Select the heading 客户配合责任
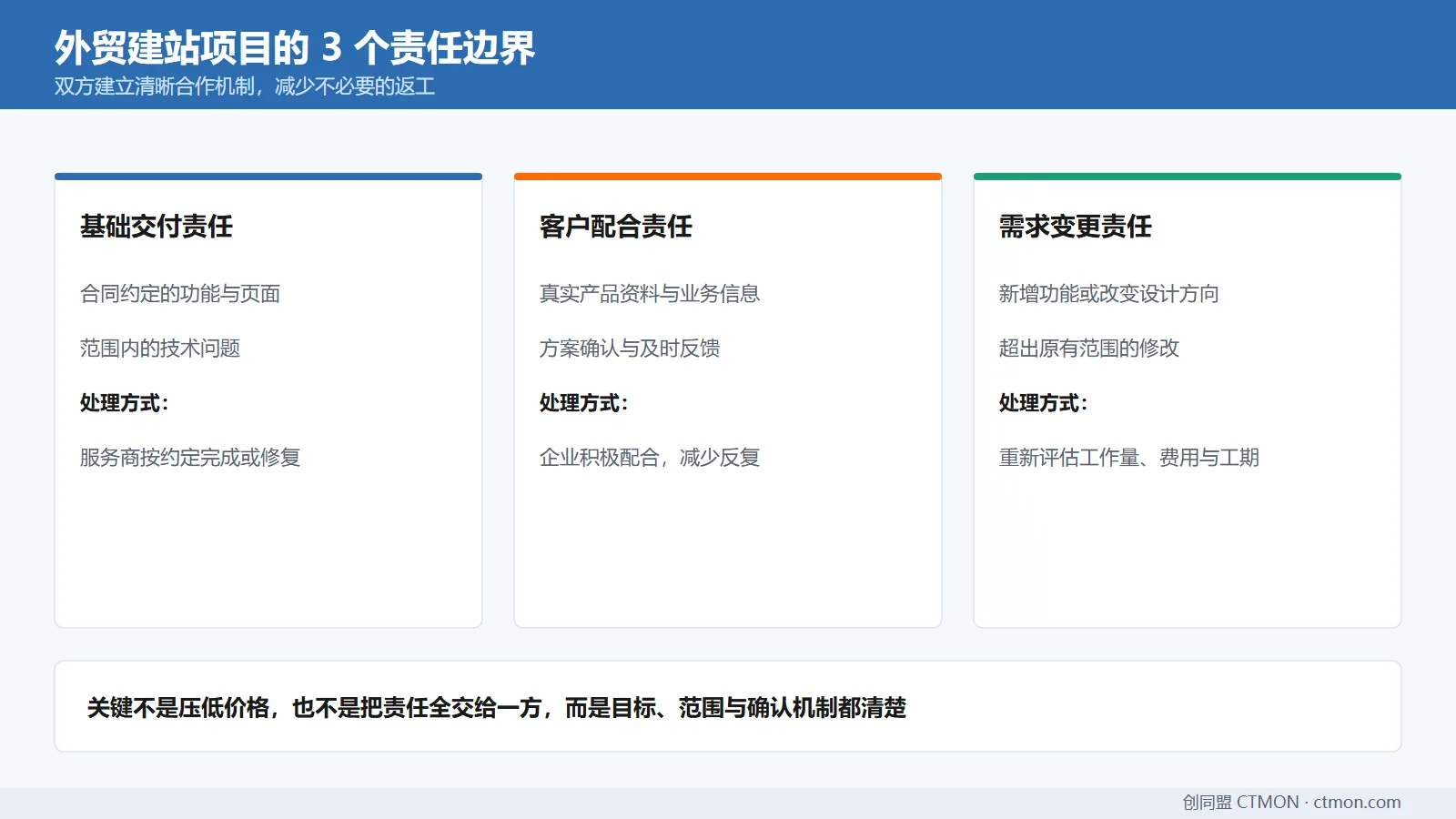Screen dimensions: 1456x819 coord(616,226)
